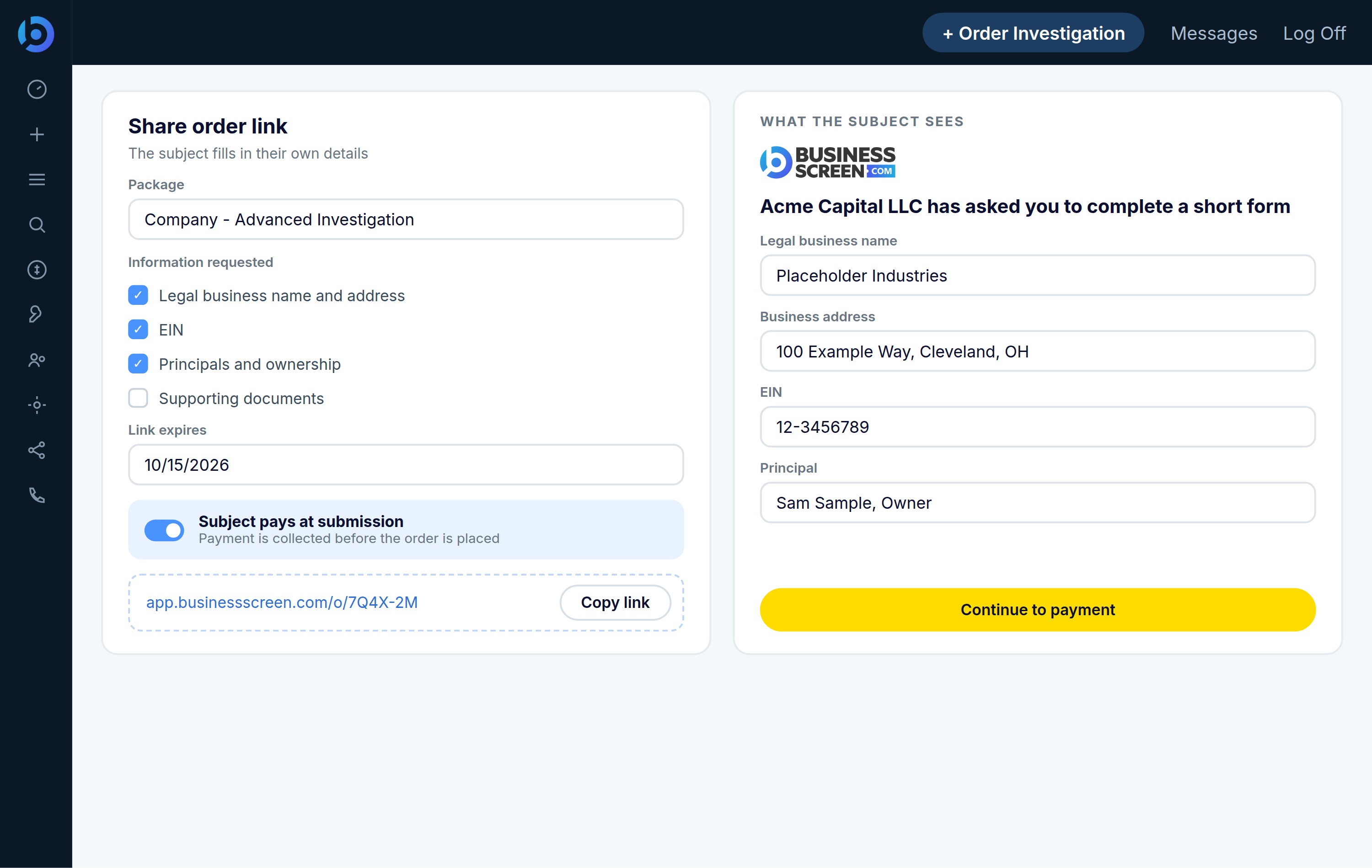Click the 'Share order link' heading
The image size is (1372, 868).
tap(207, 126)
